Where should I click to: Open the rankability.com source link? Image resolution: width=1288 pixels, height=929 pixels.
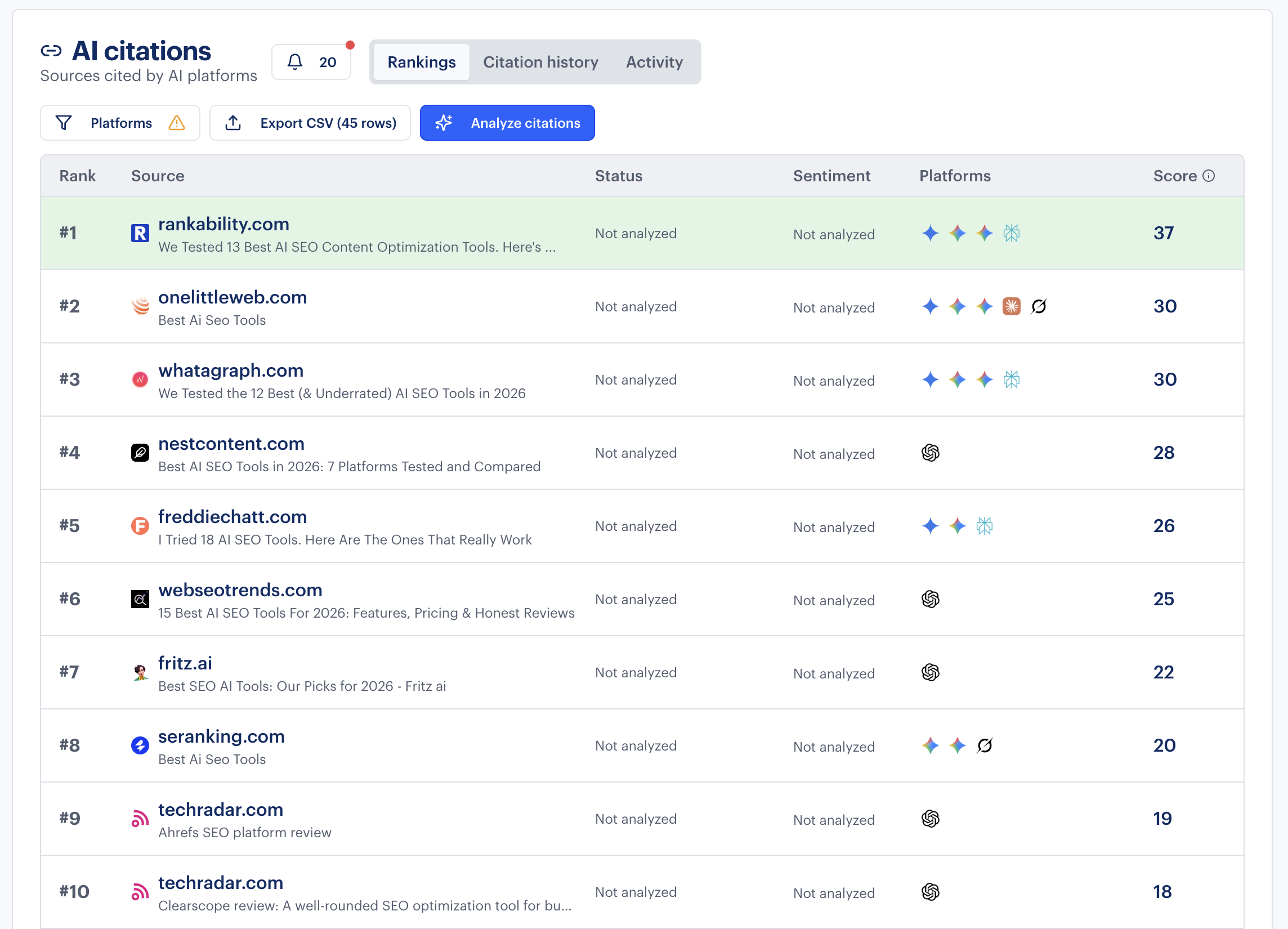point(223,224)
